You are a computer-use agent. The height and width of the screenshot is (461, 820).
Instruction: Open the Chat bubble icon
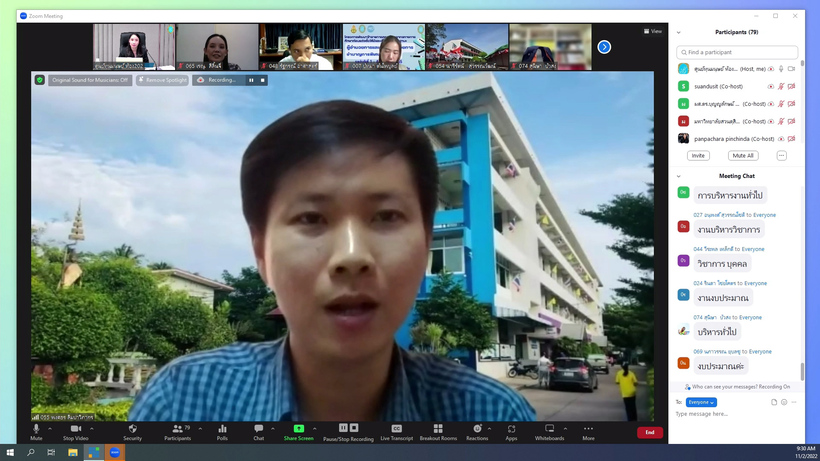click(x=258, y=429)
